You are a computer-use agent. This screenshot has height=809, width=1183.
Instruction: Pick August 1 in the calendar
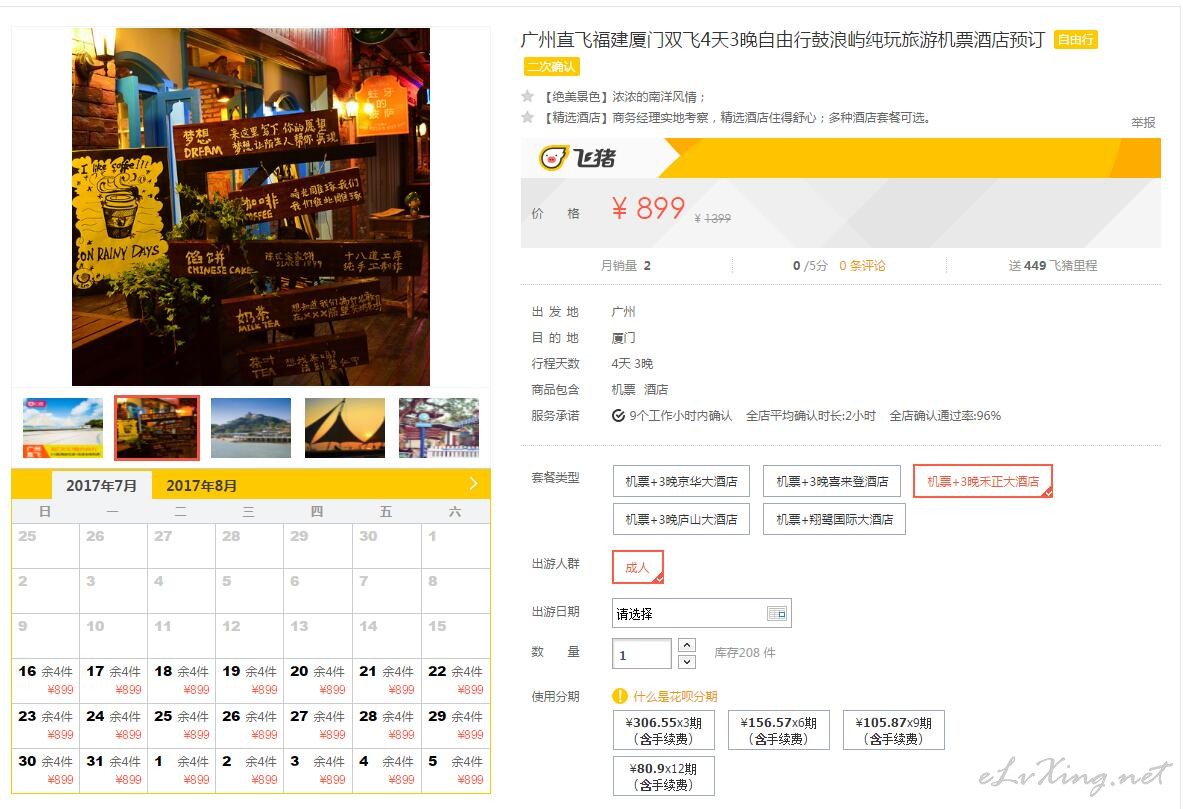(181, 771)
